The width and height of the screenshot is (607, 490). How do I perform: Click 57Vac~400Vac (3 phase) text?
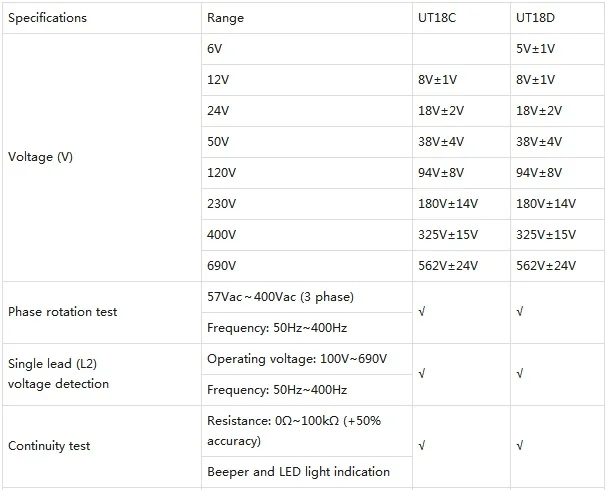(280, 297)
